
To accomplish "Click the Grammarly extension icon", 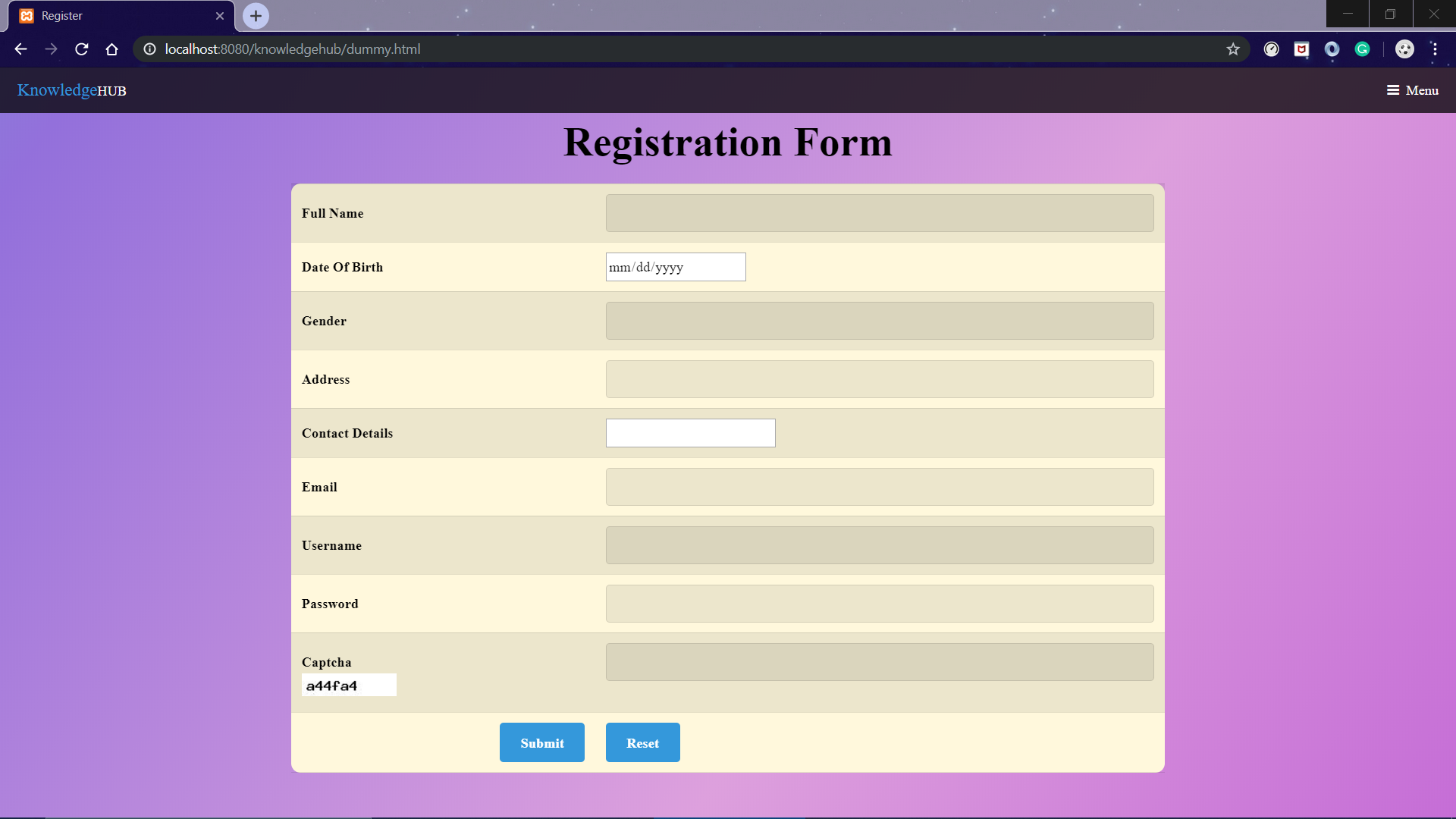I will coord(1363,49).
